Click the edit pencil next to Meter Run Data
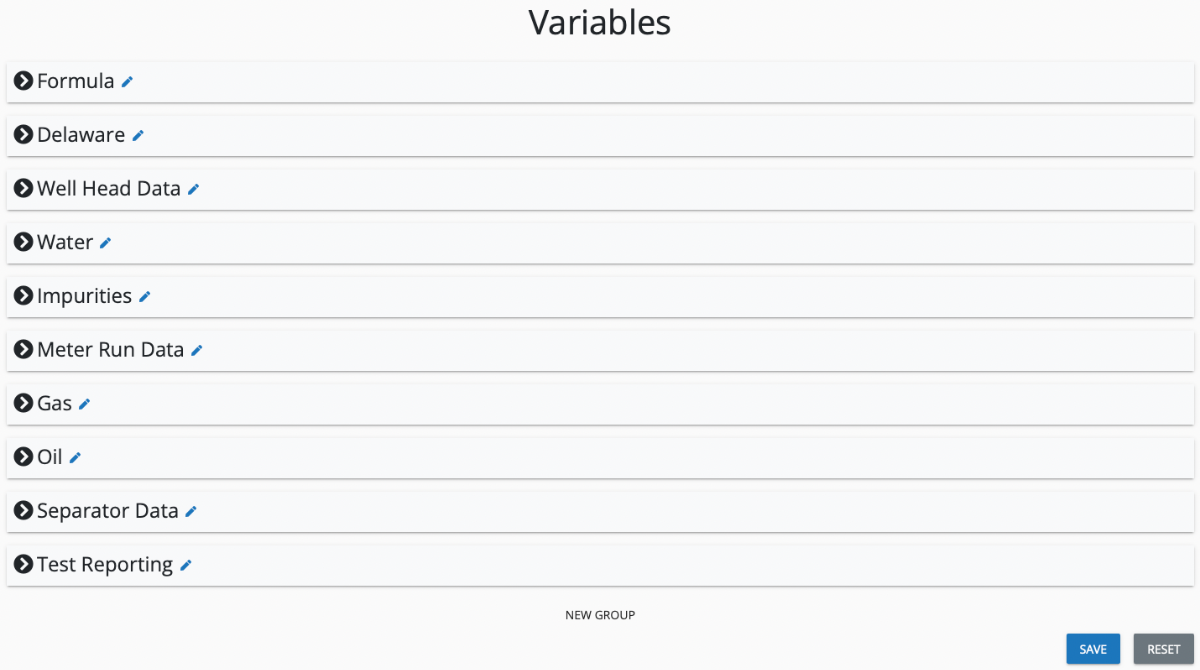The height and width of the screenshot is (670, 1200). tap(197, 350)
